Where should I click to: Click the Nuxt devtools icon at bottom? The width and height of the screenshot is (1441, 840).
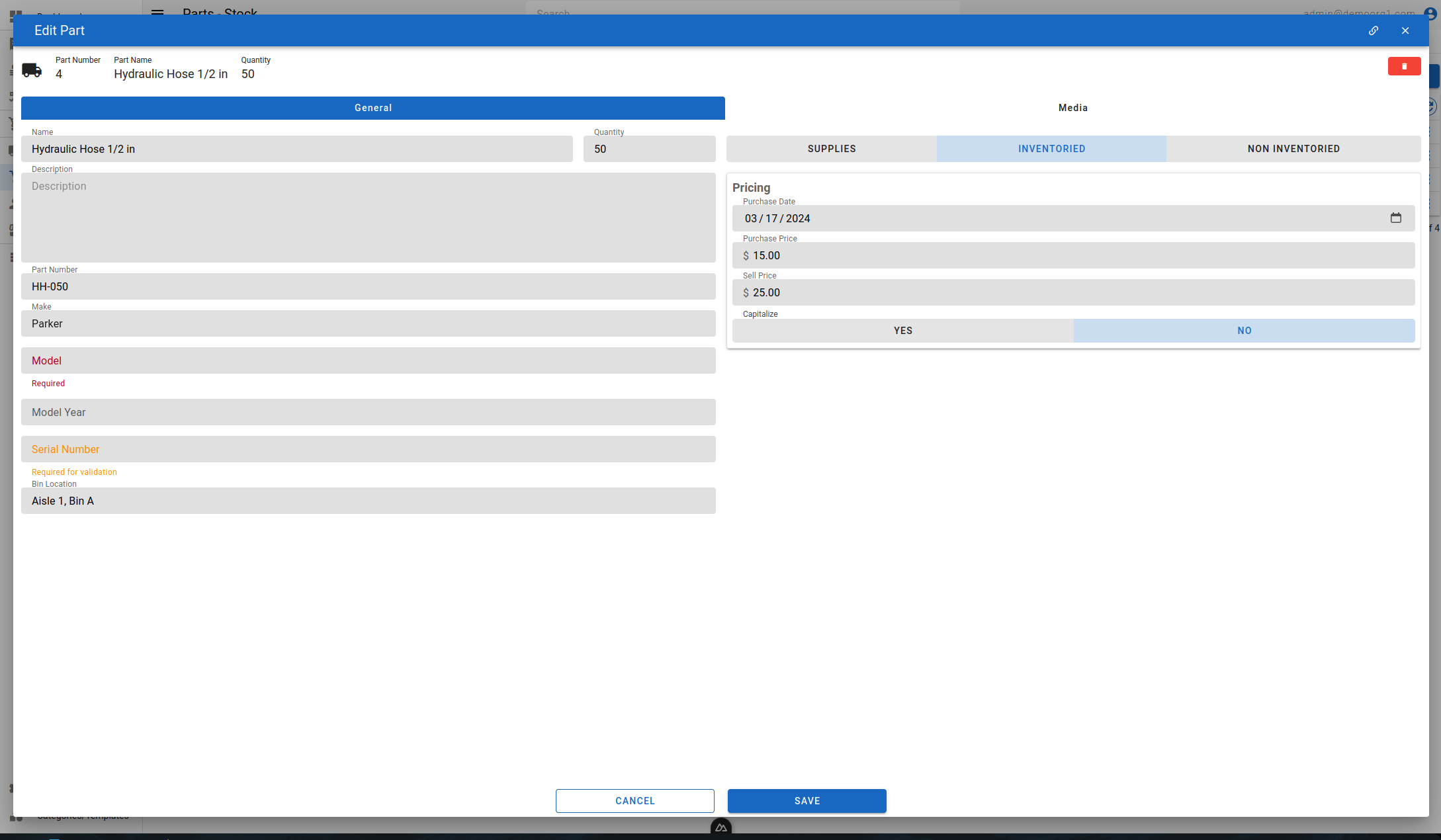pos(720,827)
